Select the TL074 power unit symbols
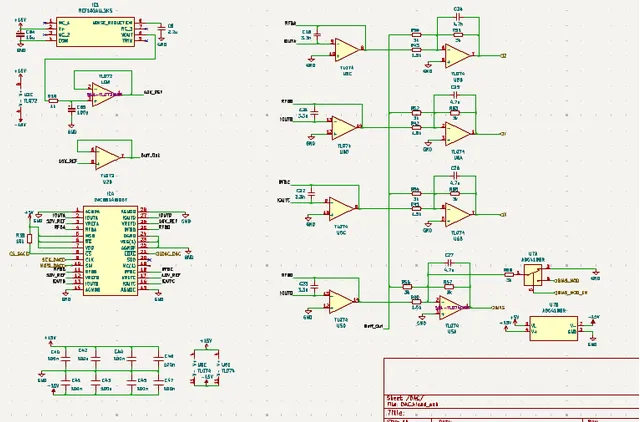The image size is (640, 422). pyautogui.click(x=207, y=368)
